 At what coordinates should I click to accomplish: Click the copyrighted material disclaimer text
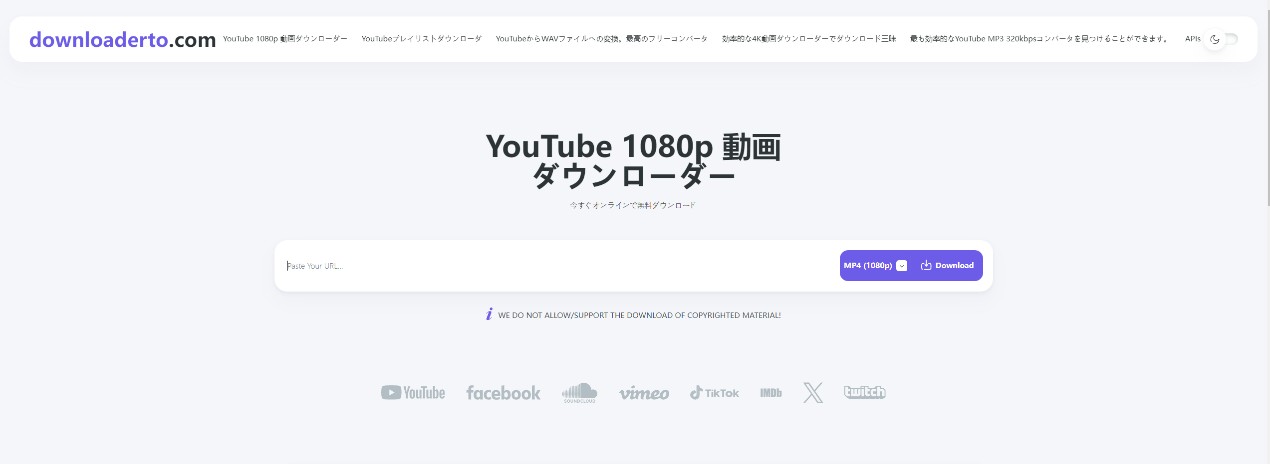(x=639, y=315)
